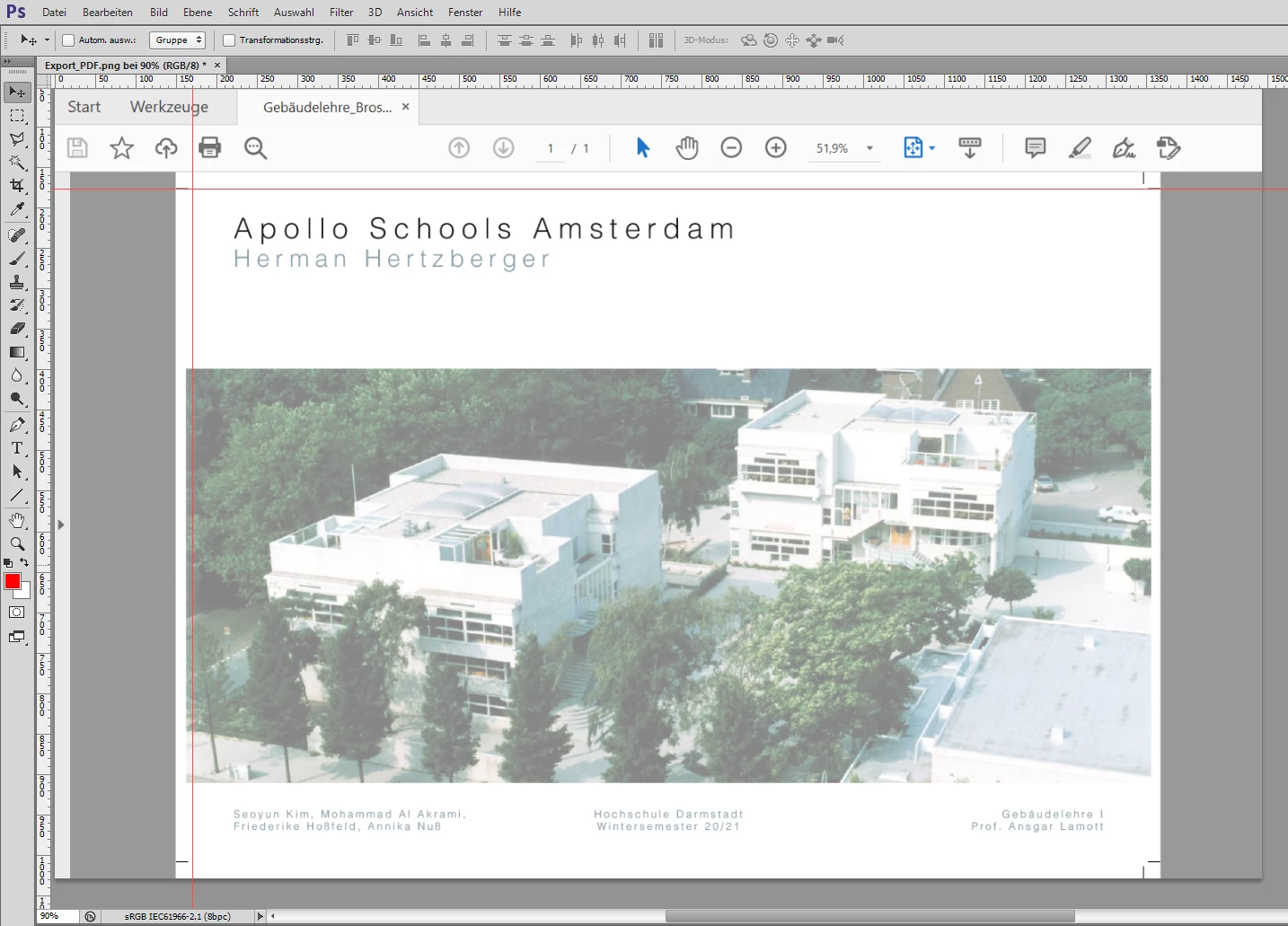Click the 3D camera zoom icon
This screenshot has height=926, width=1288.
pos(835,40)
